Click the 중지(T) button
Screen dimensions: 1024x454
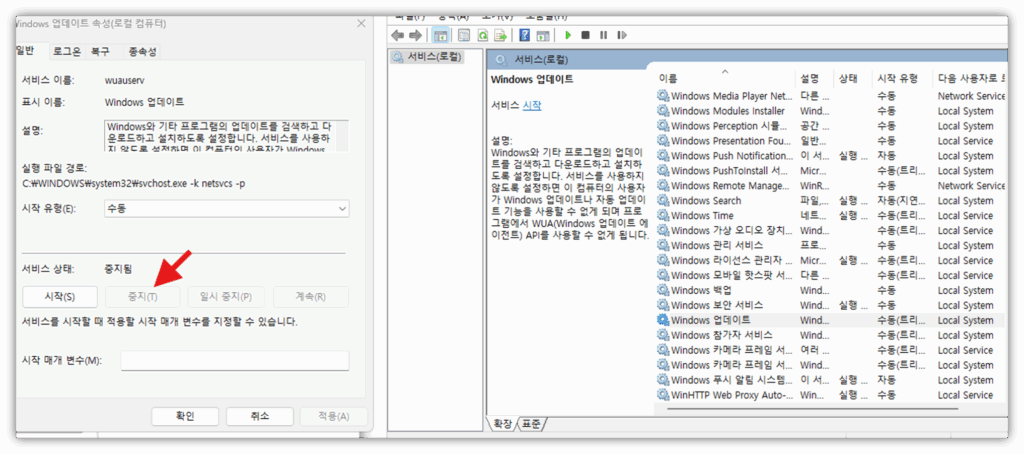click(x=142, y=297)
